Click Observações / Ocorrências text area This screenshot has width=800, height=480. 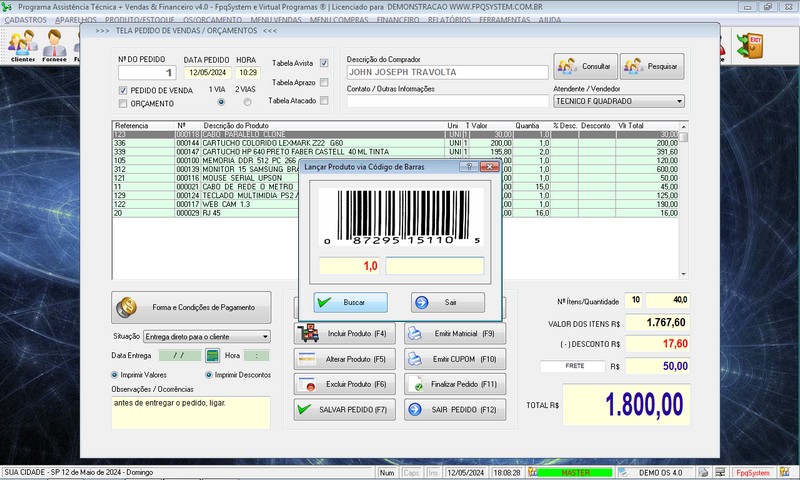point(191,413)
